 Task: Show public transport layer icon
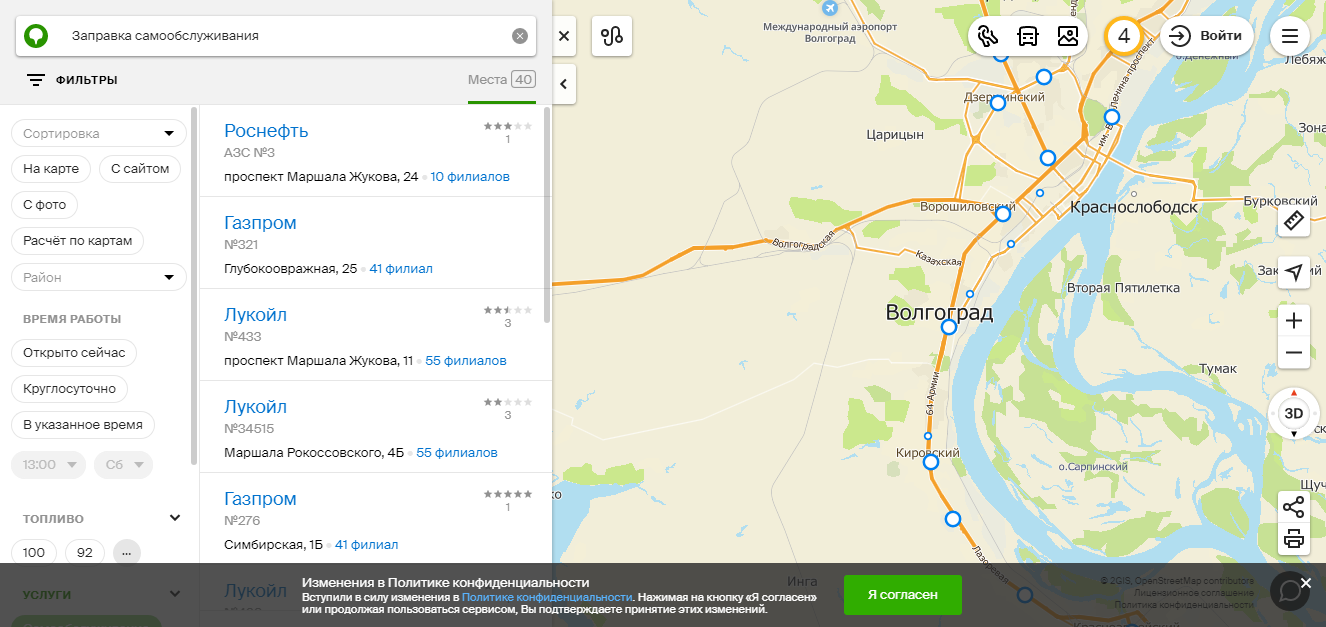pyautogui.click(x=1028, y=36)
